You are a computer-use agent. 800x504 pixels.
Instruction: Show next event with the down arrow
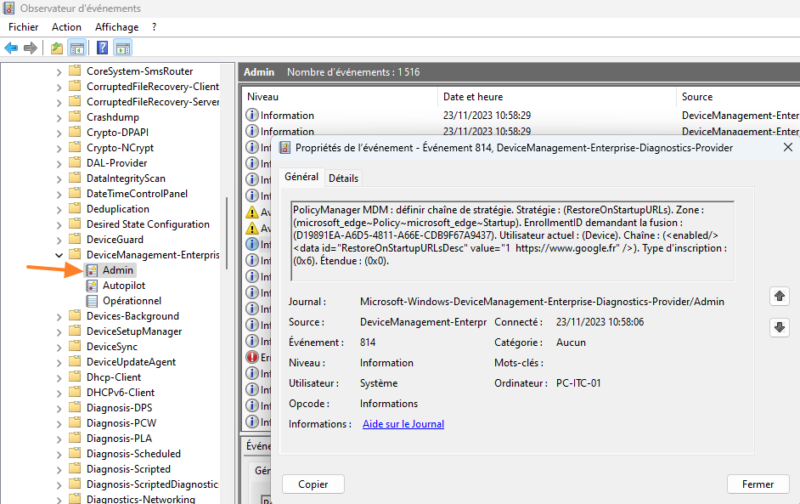coord(780,328)
